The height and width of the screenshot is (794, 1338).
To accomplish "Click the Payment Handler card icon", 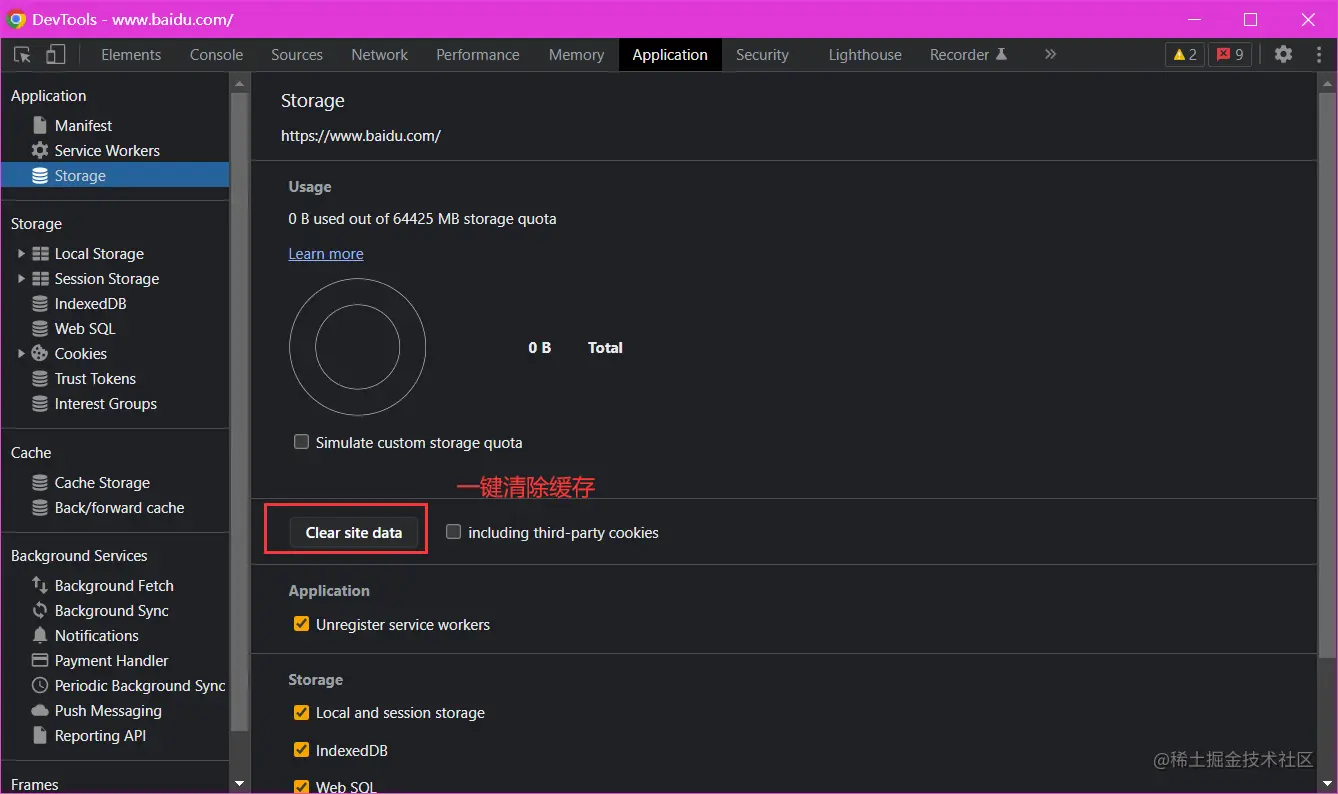I will (40, 661).
